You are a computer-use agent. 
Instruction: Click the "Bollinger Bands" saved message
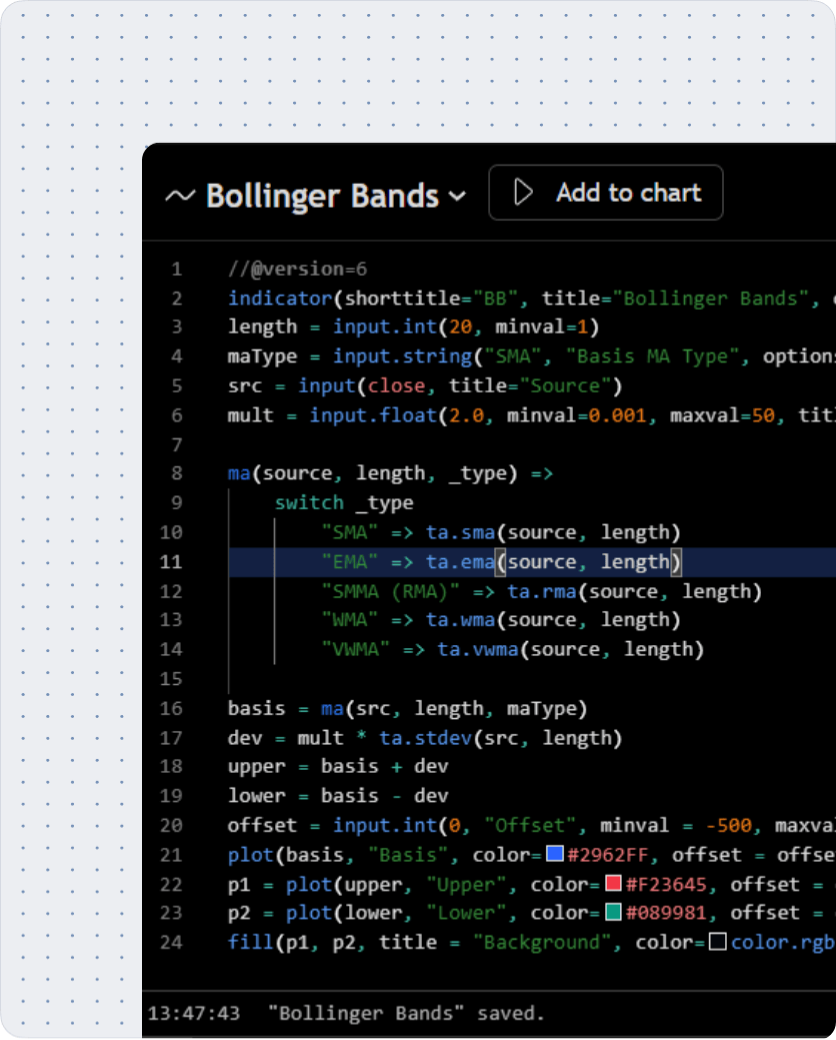(x=406, y=1013)
